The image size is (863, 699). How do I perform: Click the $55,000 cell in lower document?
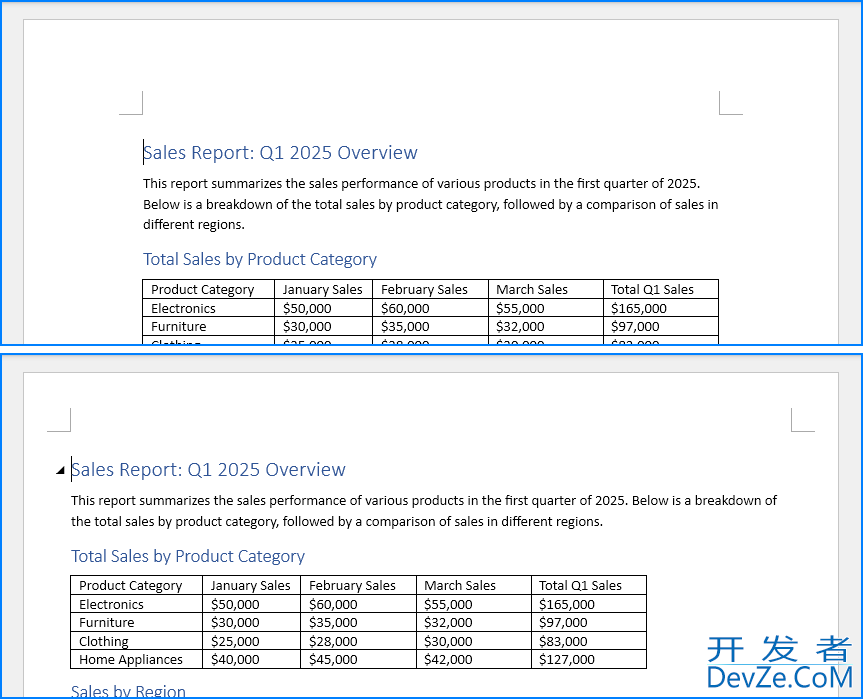click(x=474, y=604)
